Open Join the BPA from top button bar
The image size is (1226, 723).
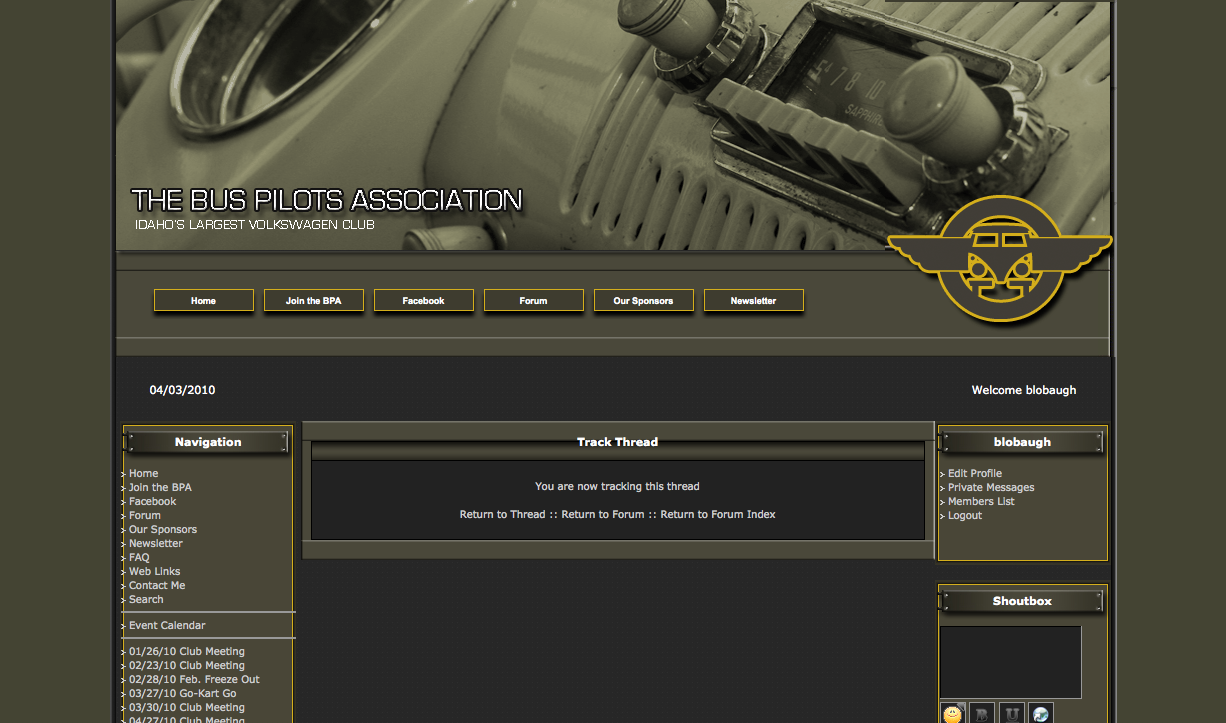click(x=313, y=301)
